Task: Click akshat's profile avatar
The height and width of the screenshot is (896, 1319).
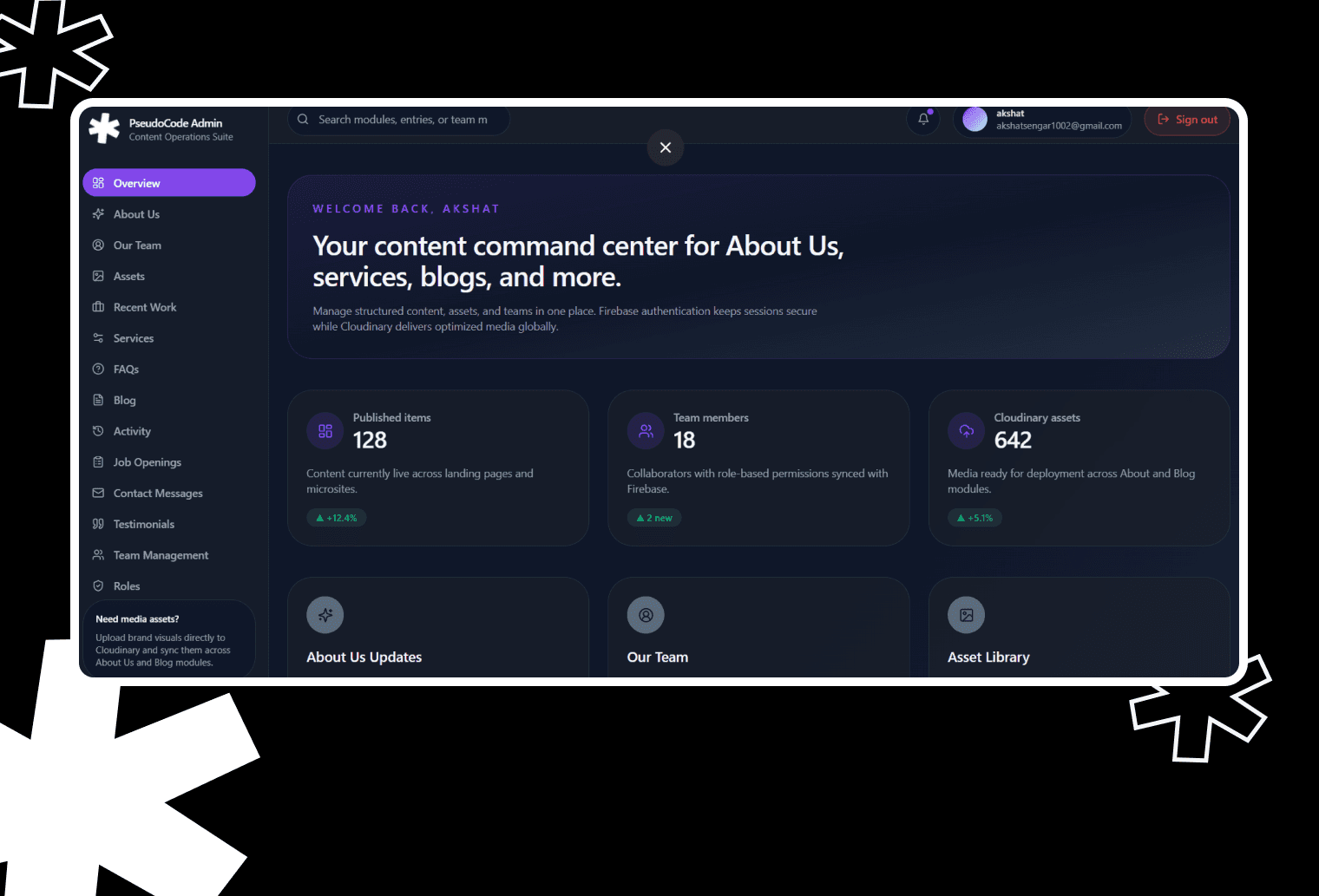Action: (974, 119)
